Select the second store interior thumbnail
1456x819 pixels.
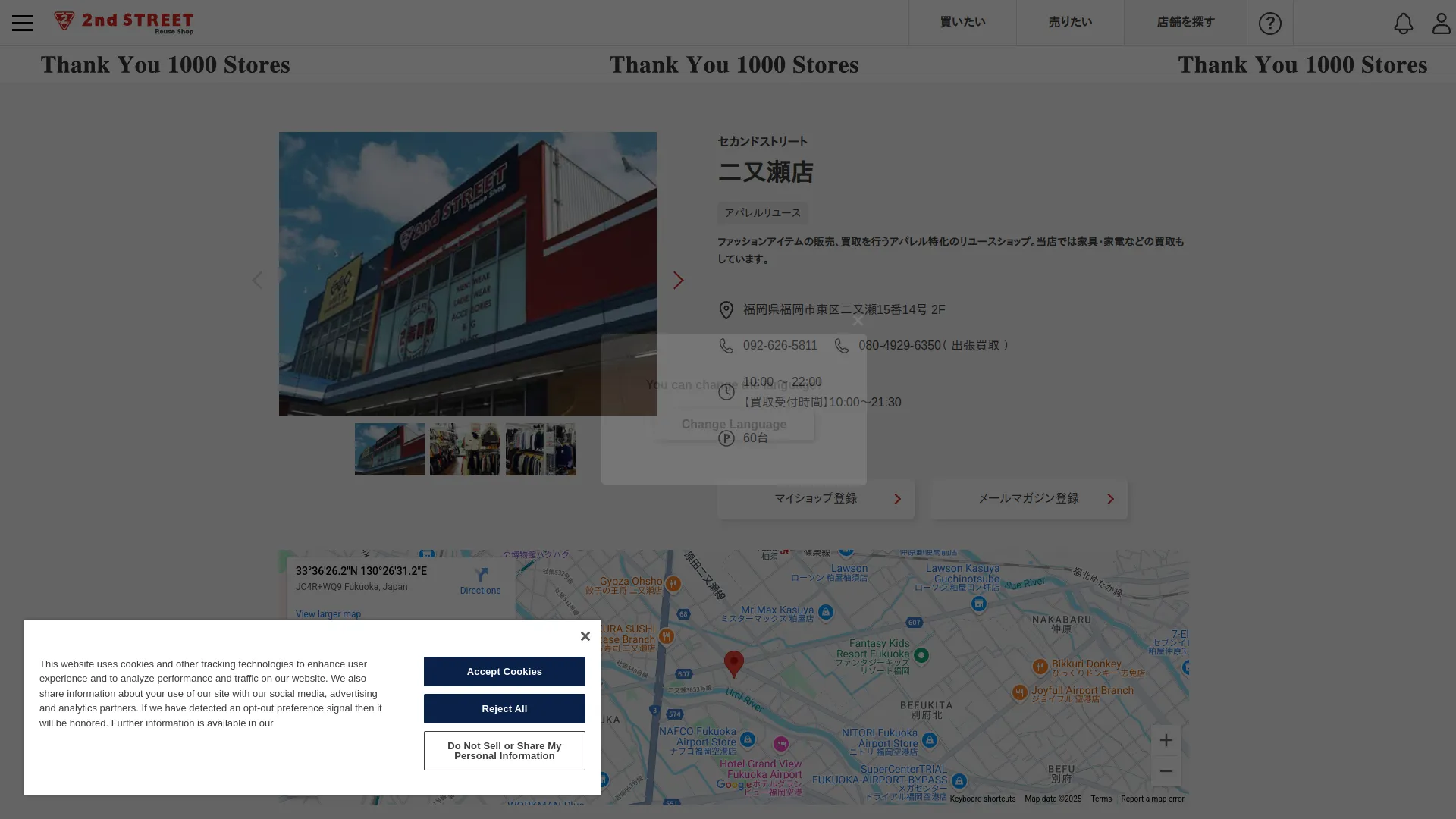pyautogui.click(x=465, y=450)
